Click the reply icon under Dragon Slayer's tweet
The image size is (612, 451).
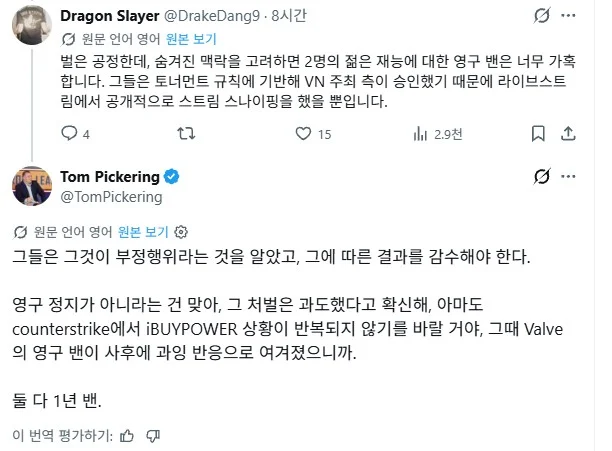click(69, 133)
